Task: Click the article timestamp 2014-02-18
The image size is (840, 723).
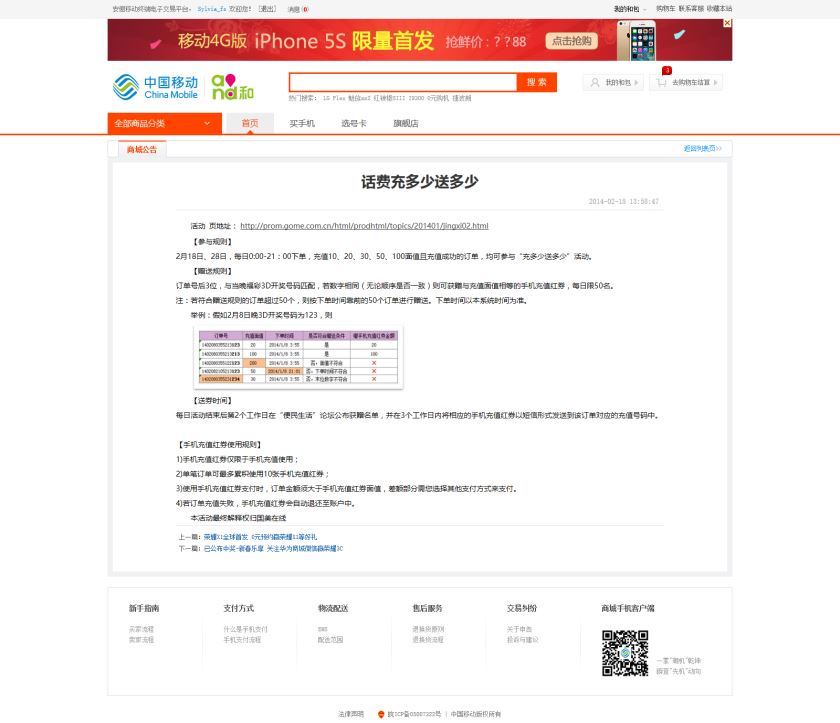Action: coord(624,201)
